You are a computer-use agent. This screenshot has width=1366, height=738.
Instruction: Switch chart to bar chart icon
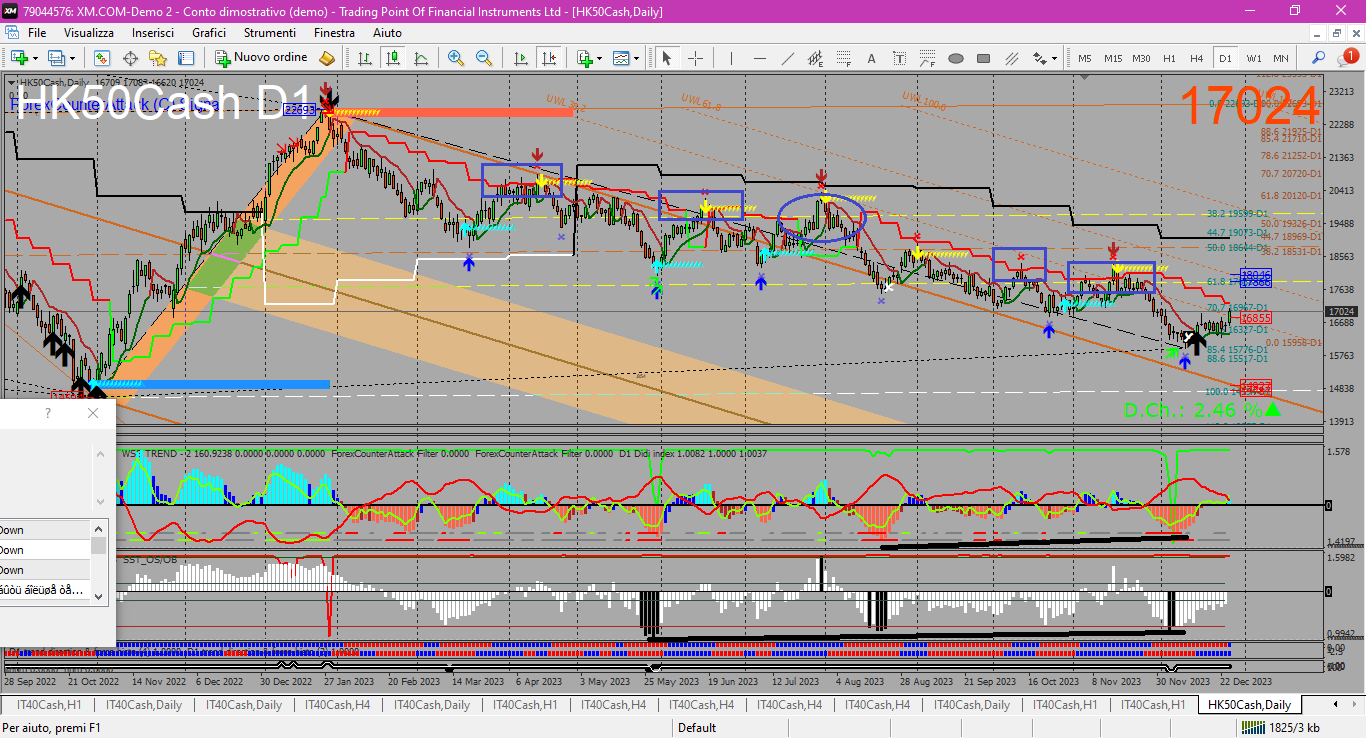[x=365, y=58]
